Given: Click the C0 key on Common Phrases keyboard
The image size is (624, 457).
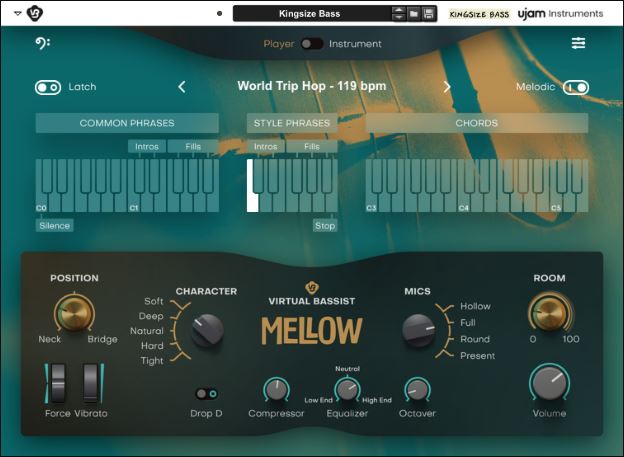Looking at the screenshot, I should pos(41,203).
